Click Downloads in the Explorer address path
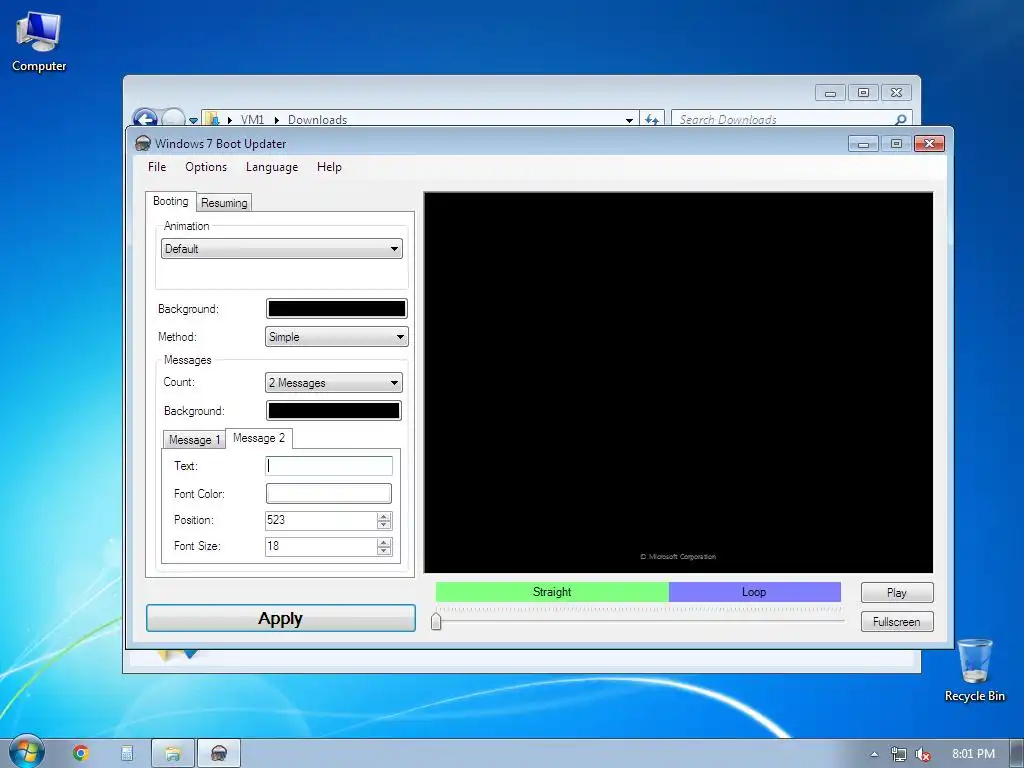Image resolution: width=1024 pixels, height=768 pixels. (x=317, y=120)
